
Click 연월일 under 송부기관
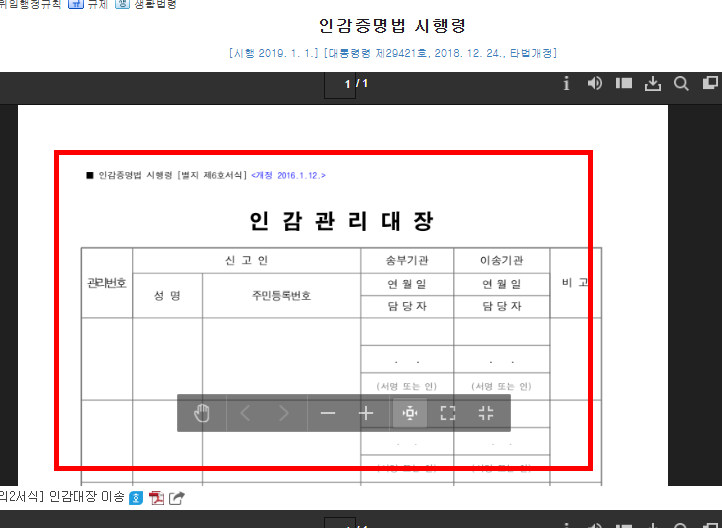coord(407,284)
